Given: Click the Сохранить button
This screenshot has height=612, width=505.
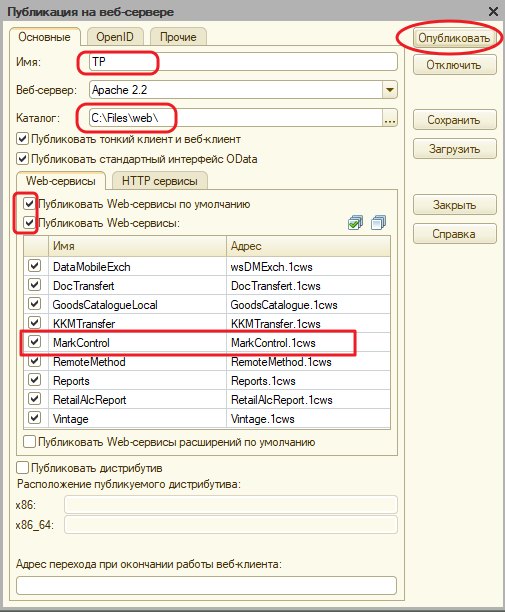Looking at the screenshot, I should click(454, 120).
